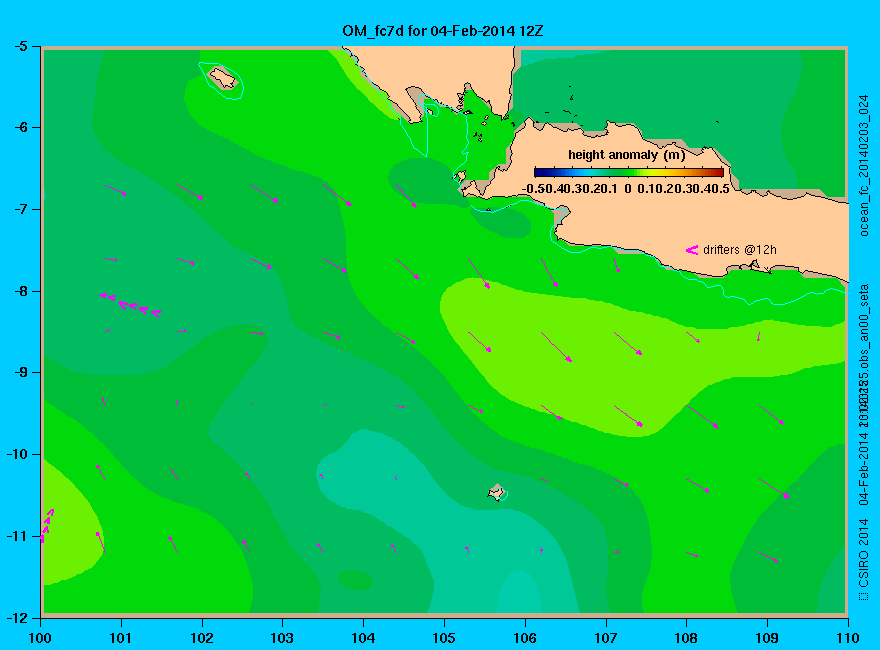
Task: Click the -8 latitude axis label
Action: click(x=20, y=291)
